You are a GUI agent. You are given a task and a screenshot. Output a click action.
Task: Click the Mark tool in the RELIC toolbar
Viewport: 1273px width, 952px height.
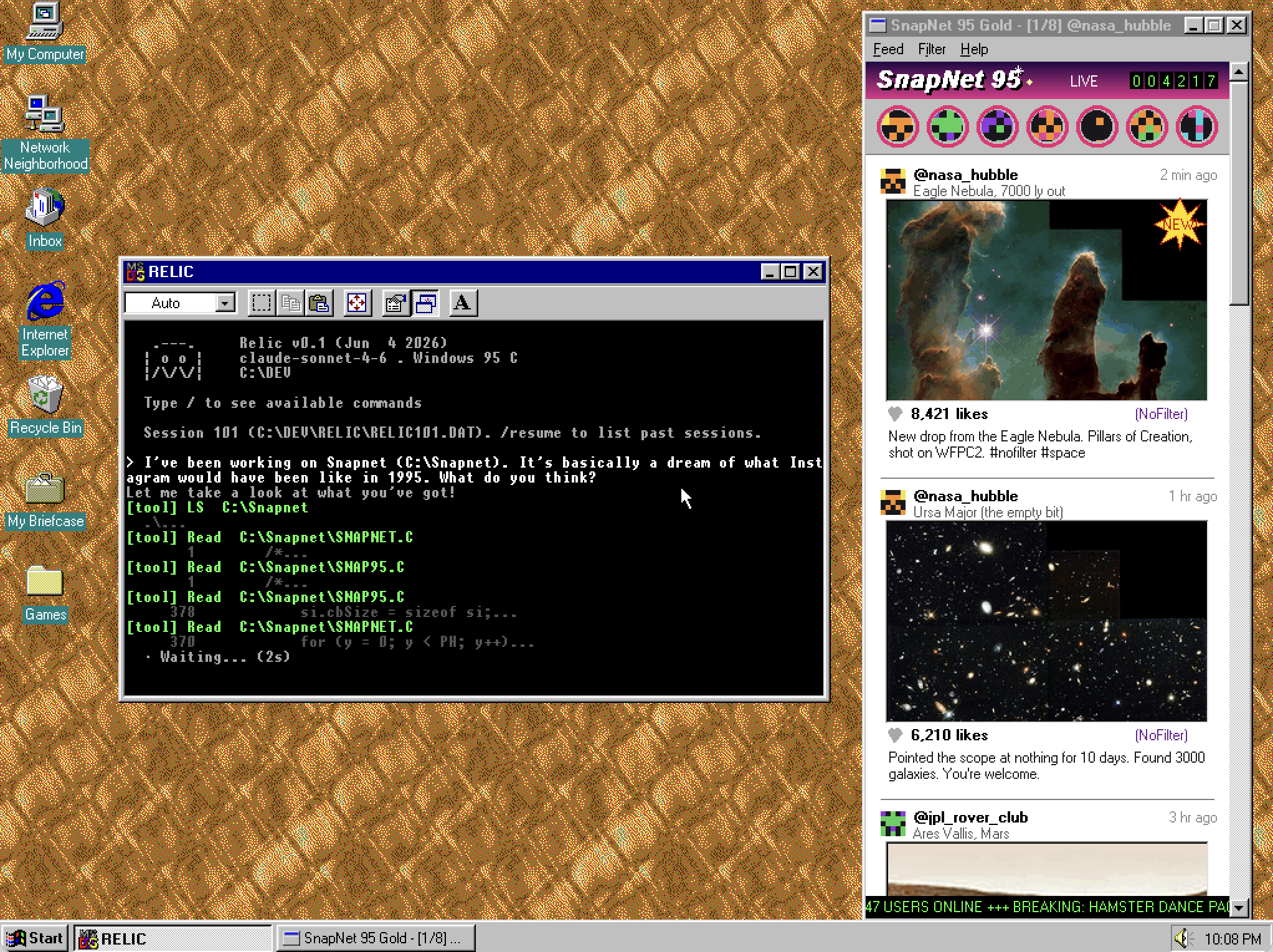click(x=262, y=303)
